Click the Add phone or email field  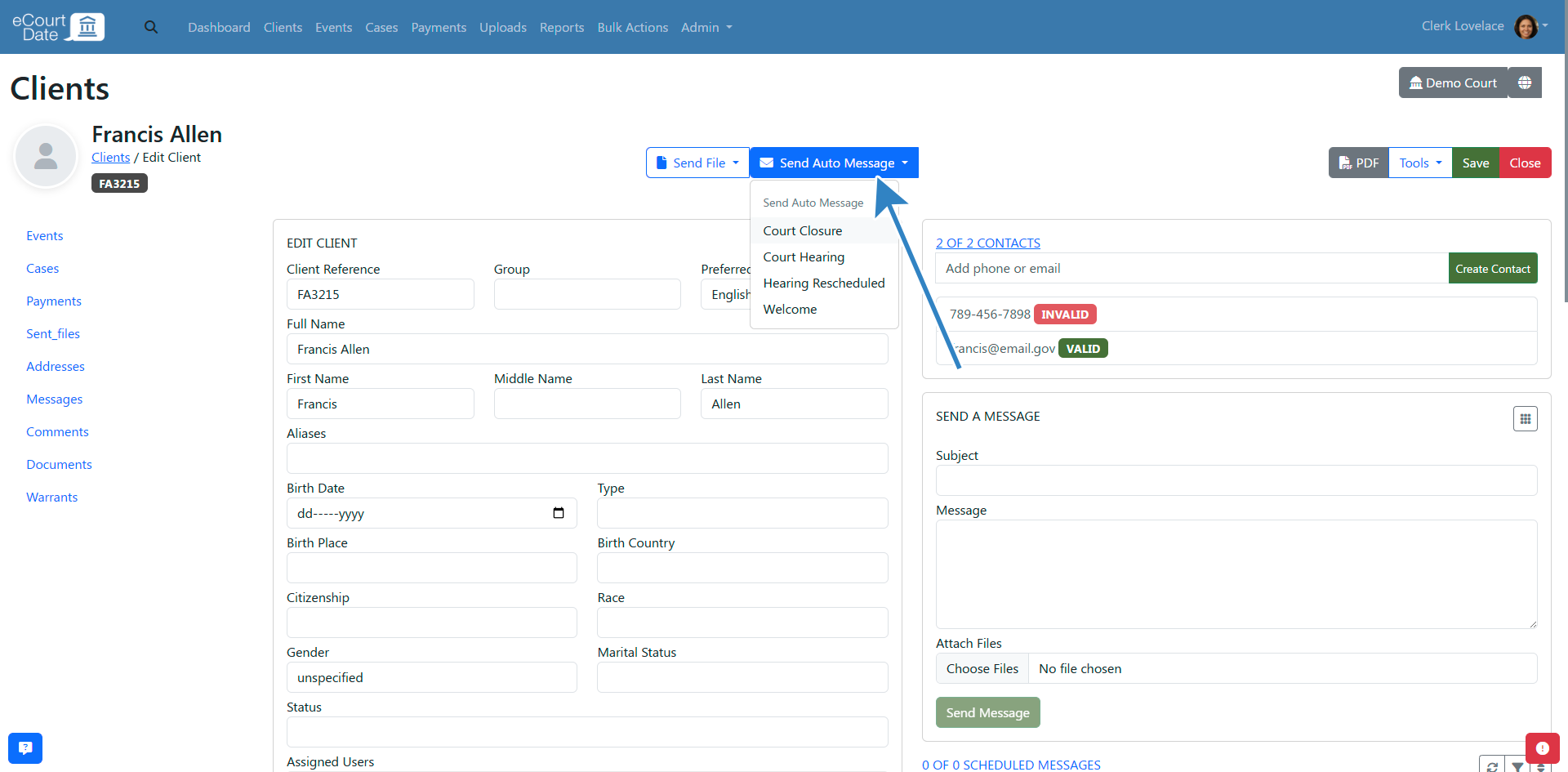click(x=1192, y=268)
